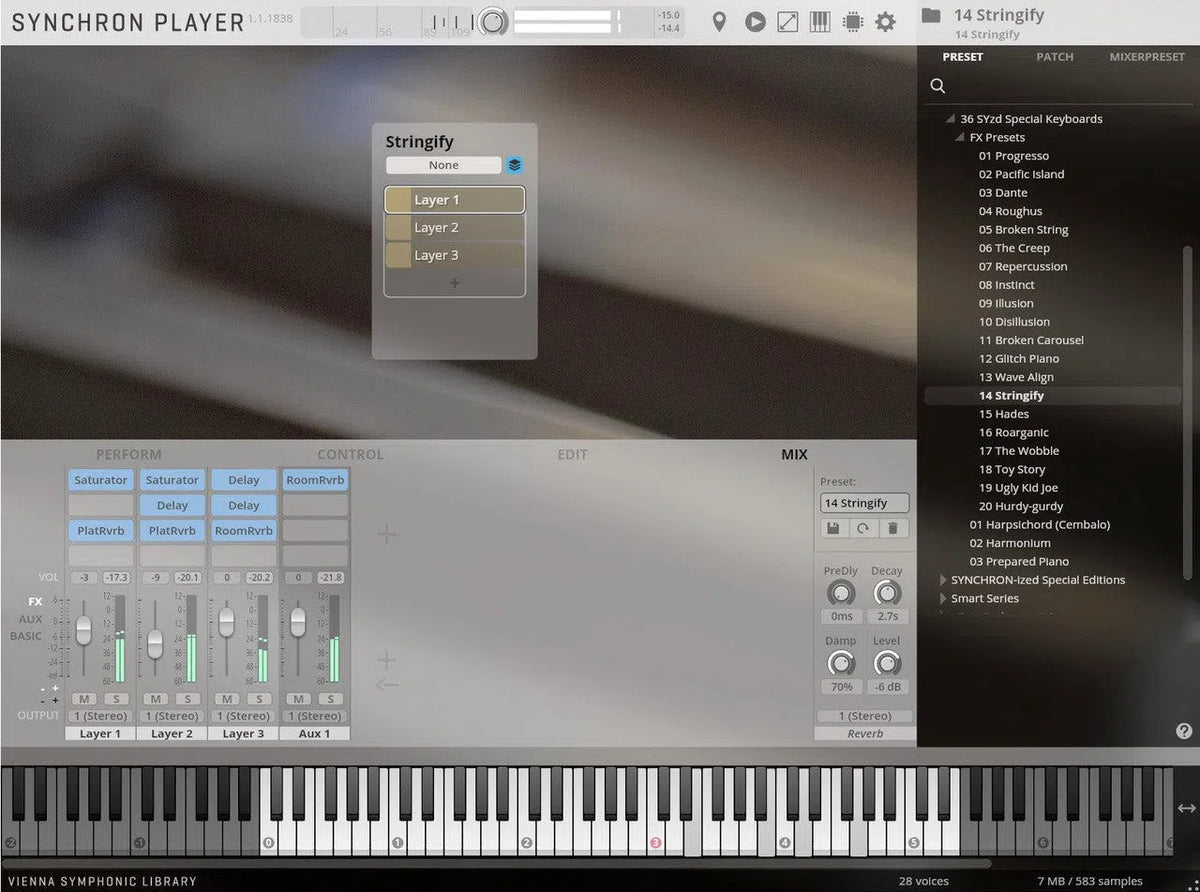
Task: Open the None dropdown in Stringify panel
Action: tap(444, 164)
